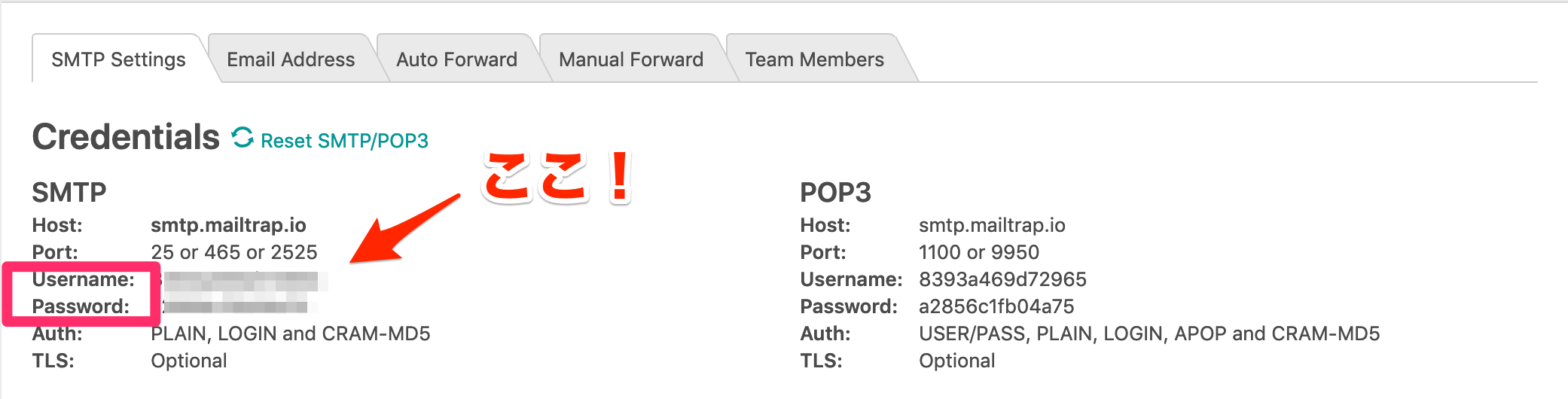Screen dimensions: 1568x399
Task: Click the SMTP Auth PLAIN, LOGIN and CRAM-MD5 text
Action: point(291,334)
